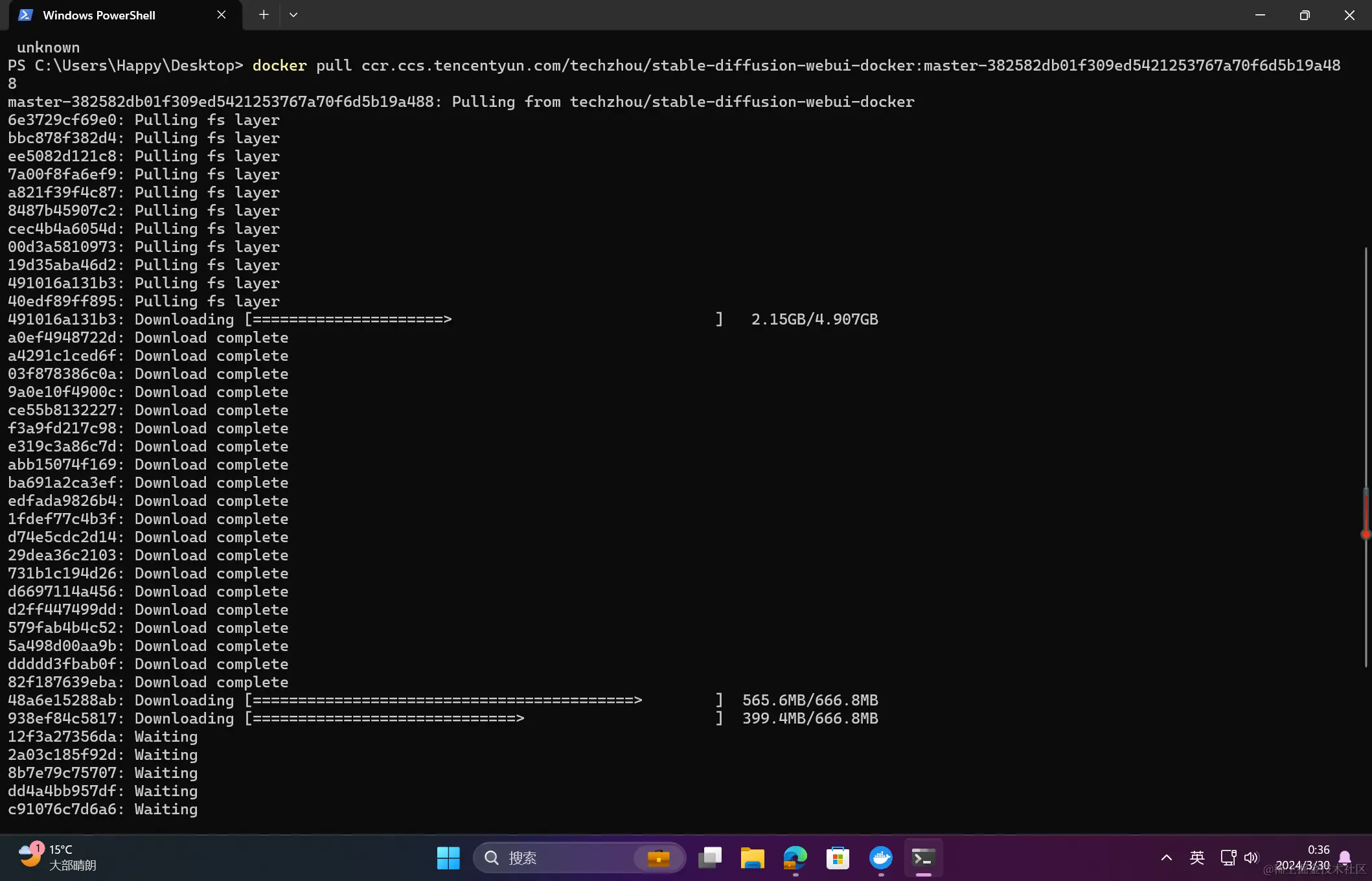Open Task View on taskbar
This screenshot has width=1372, height=881.
pyautogui.click(x=710, y=858)
